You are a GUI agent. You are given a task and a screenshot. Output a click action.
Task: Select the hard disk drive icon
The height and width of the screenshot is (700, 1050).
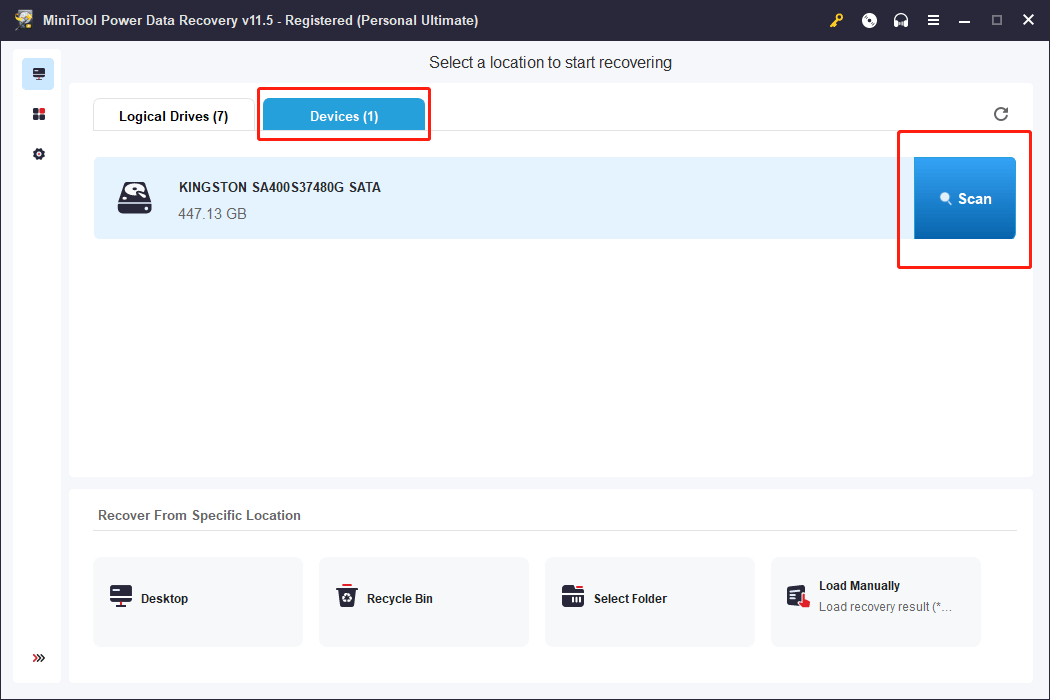135,198
